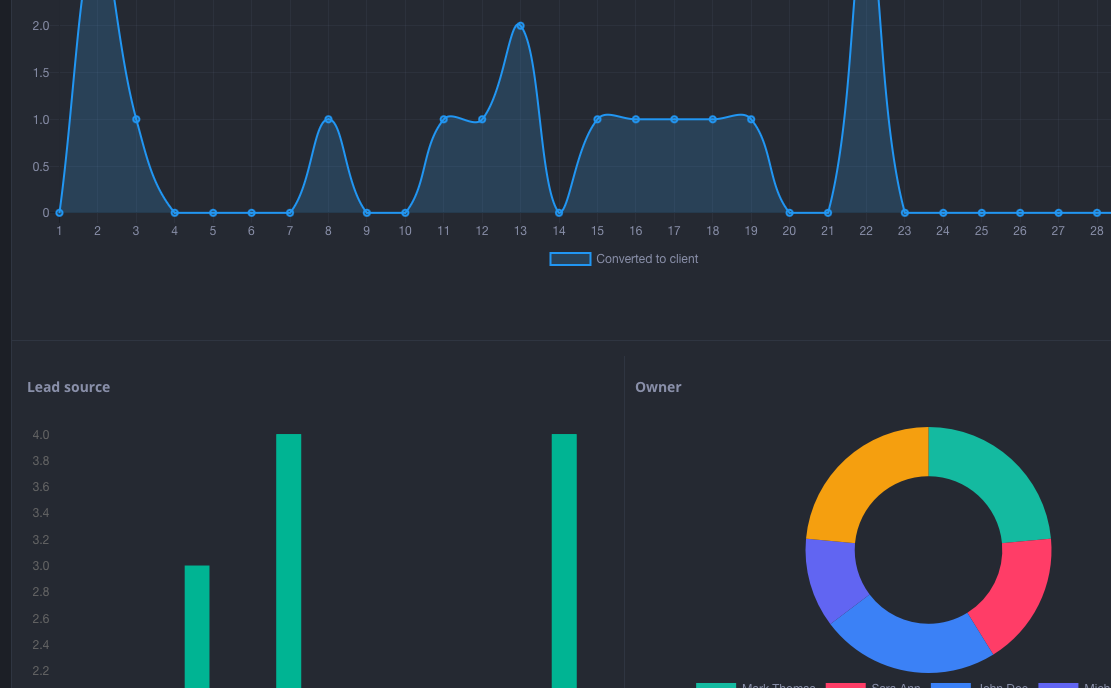Select the data point at day 8
This screenshot has width=1111, height=688.
pos(328,120)
